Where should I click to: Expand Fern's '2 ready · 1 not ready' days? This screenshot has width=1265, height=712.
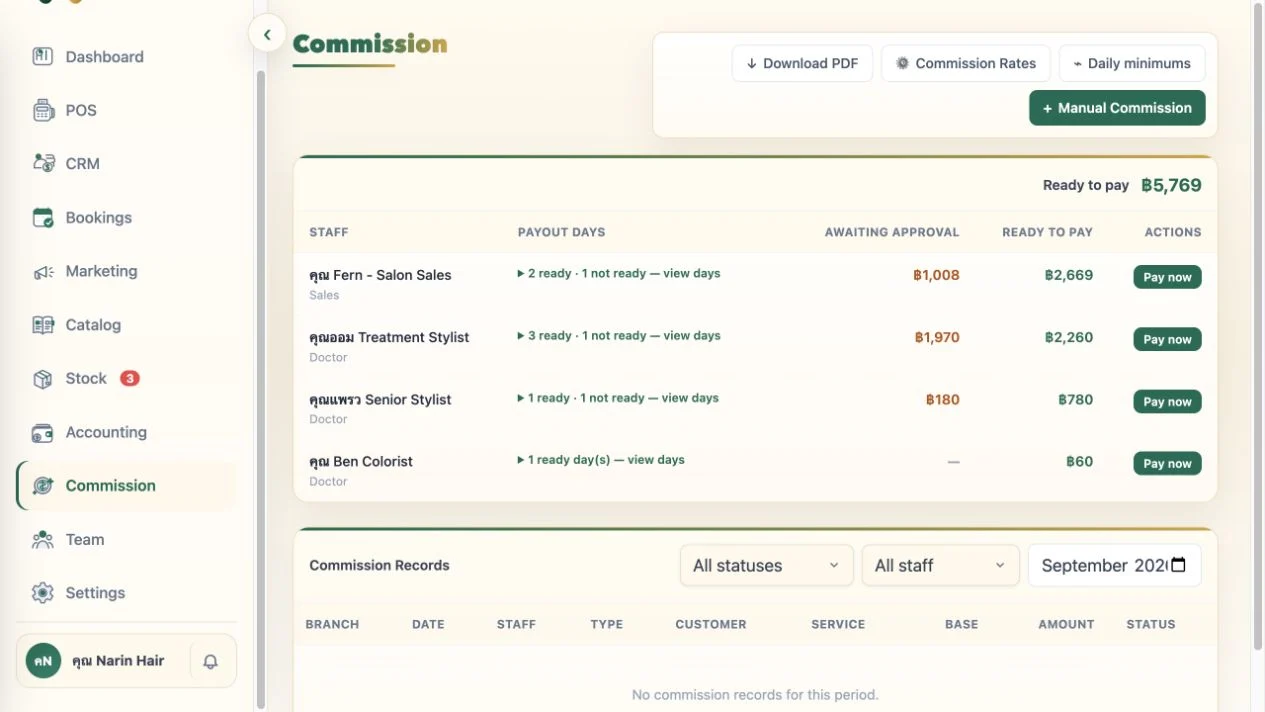(x=619, y=273)
